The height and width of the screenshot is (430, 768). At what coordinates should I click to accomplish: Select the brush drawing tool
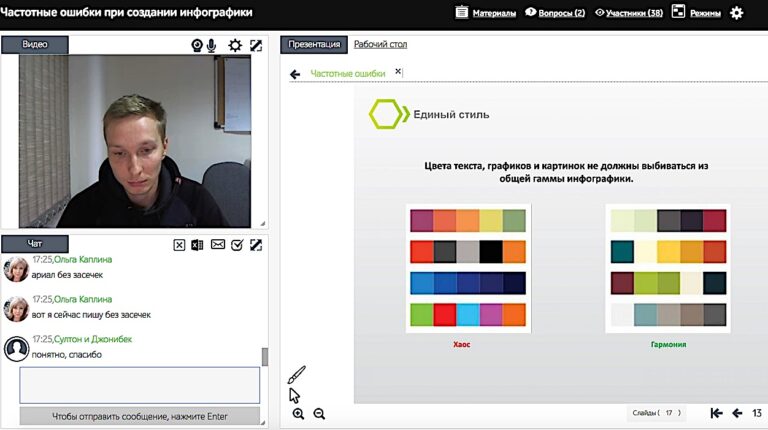point(297,375)
